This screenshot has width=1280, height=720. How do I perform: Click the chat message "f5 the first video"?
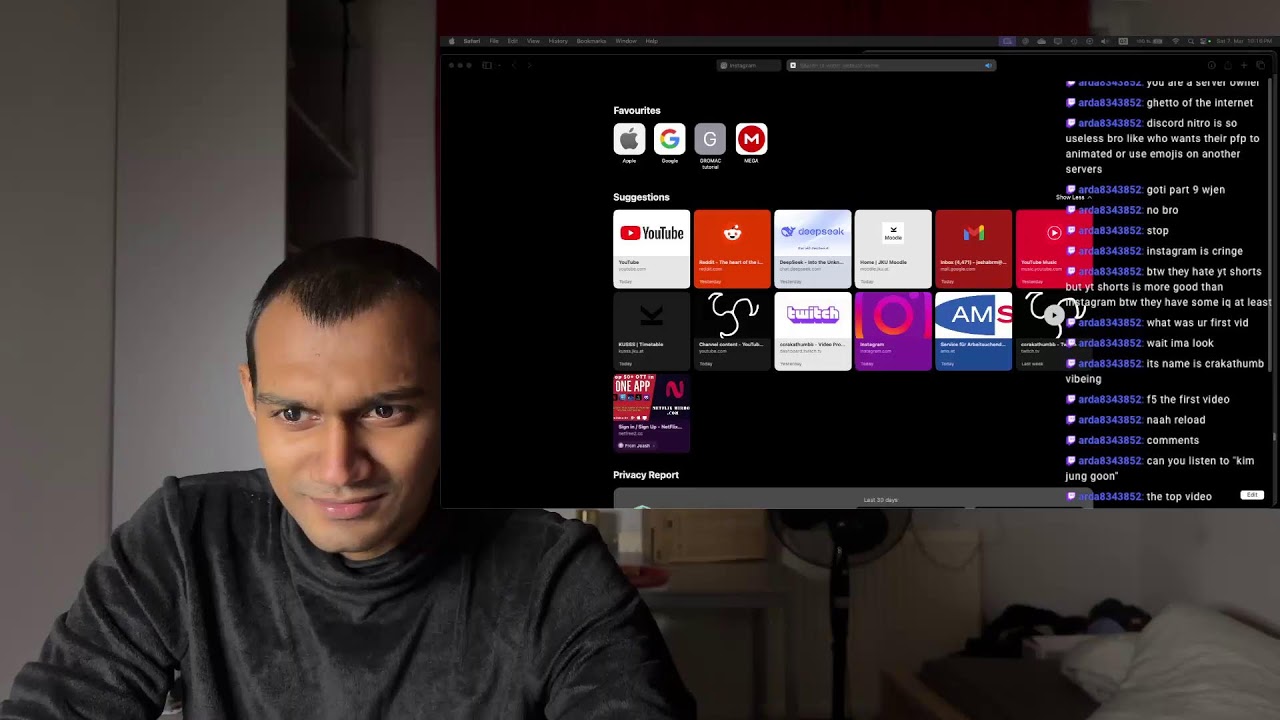click(1188, 400)
